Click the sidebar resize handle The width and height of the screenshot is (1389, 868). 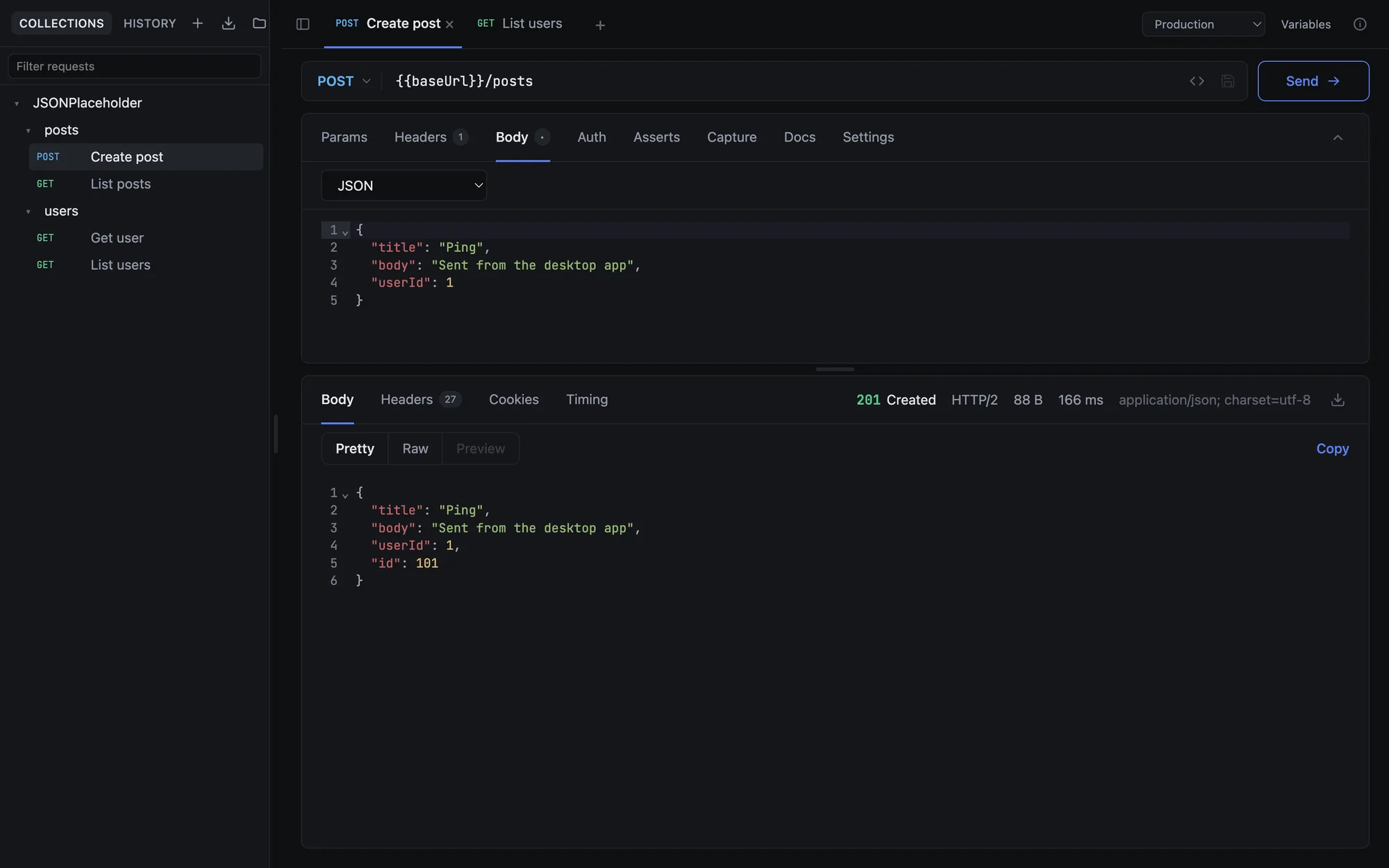[x=276, y=434]
